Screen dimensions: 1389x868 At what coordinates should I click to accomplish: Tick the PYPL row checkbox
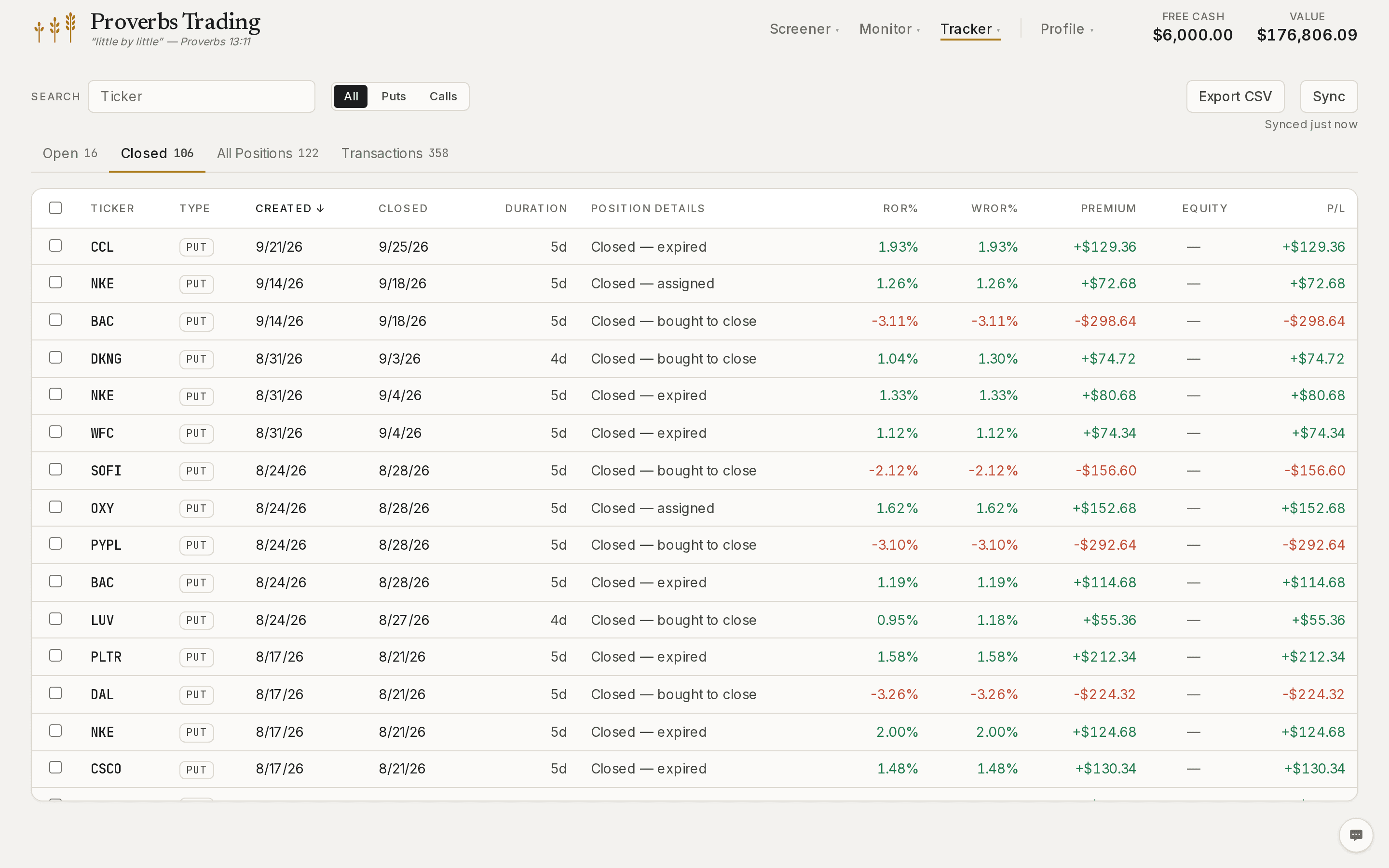tap(55, 543)
